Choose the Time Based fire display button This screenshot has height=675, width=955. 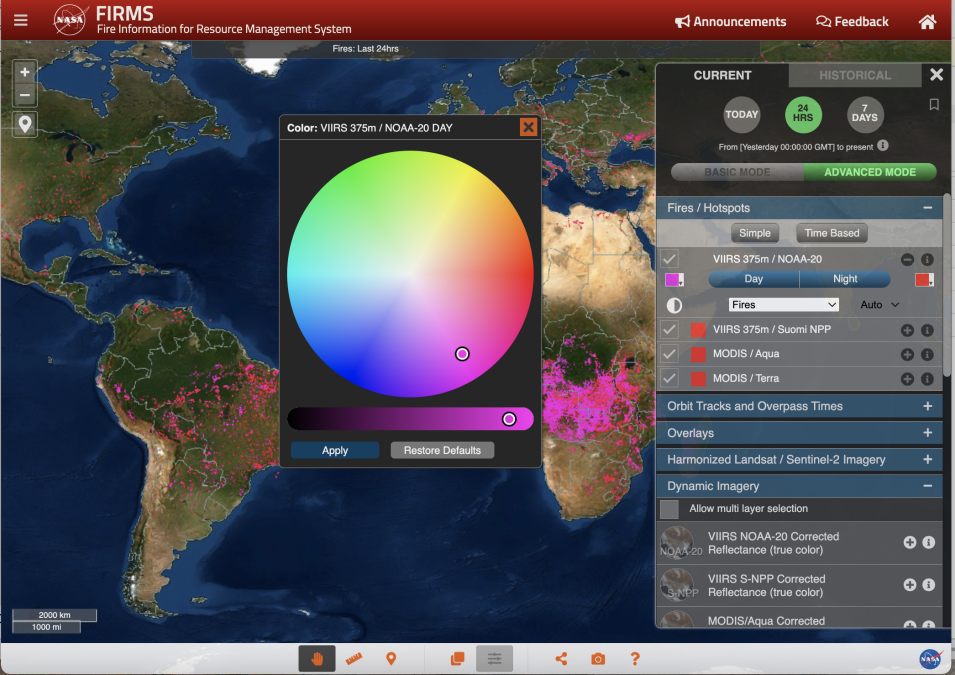click(831, 233)
